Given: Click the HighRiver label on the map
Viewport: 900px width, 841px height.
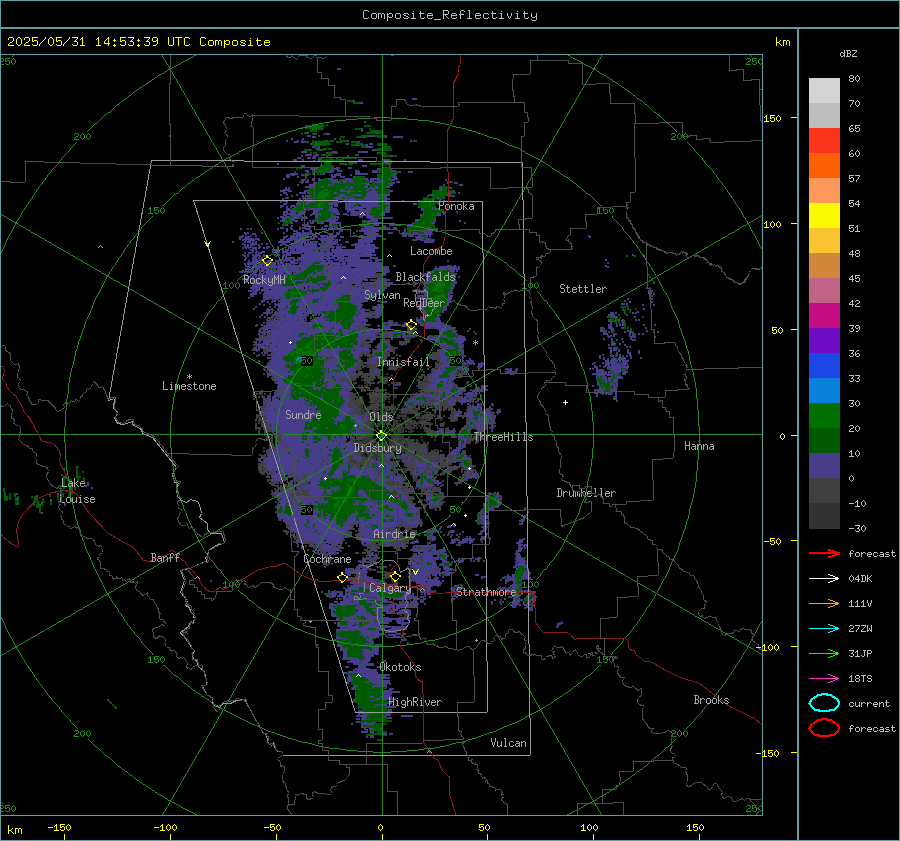Looking at the screenshot, I should pyautogui.click(x=415, y=702).
